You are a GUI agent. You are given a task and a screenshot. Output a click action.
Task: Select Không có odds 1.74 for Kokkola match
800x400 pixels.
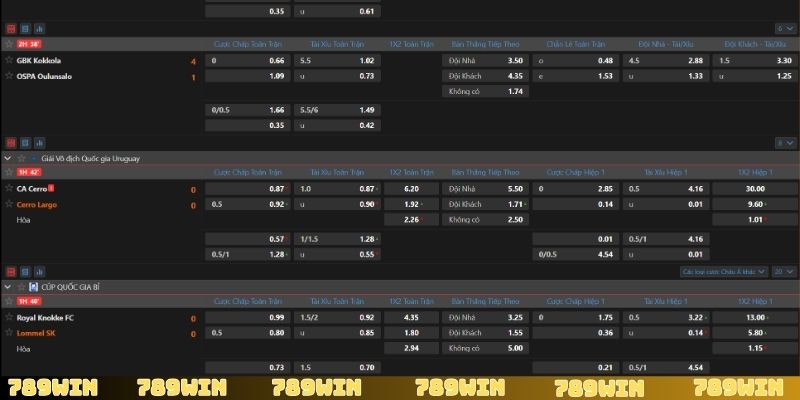pyautogui.click(x=484, y=92)
